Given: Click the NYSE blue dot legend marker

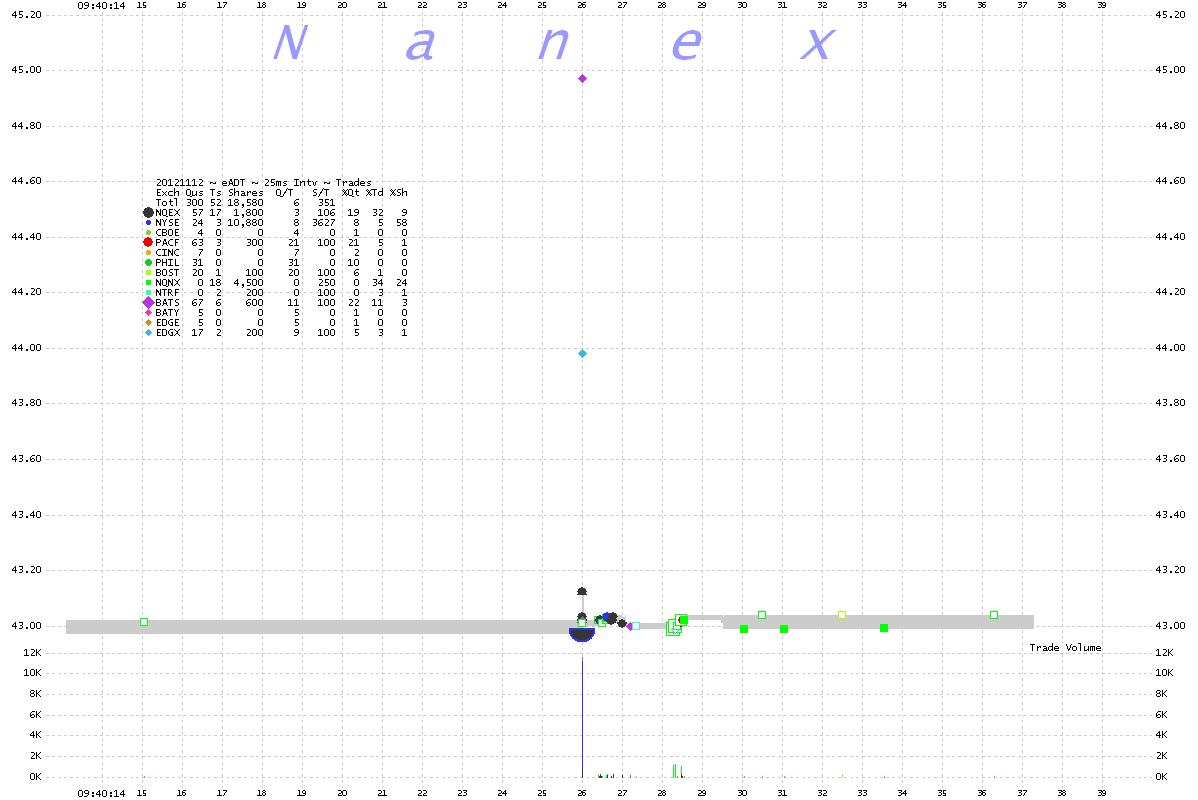Looking at the screenshot, I should (148, 223).
